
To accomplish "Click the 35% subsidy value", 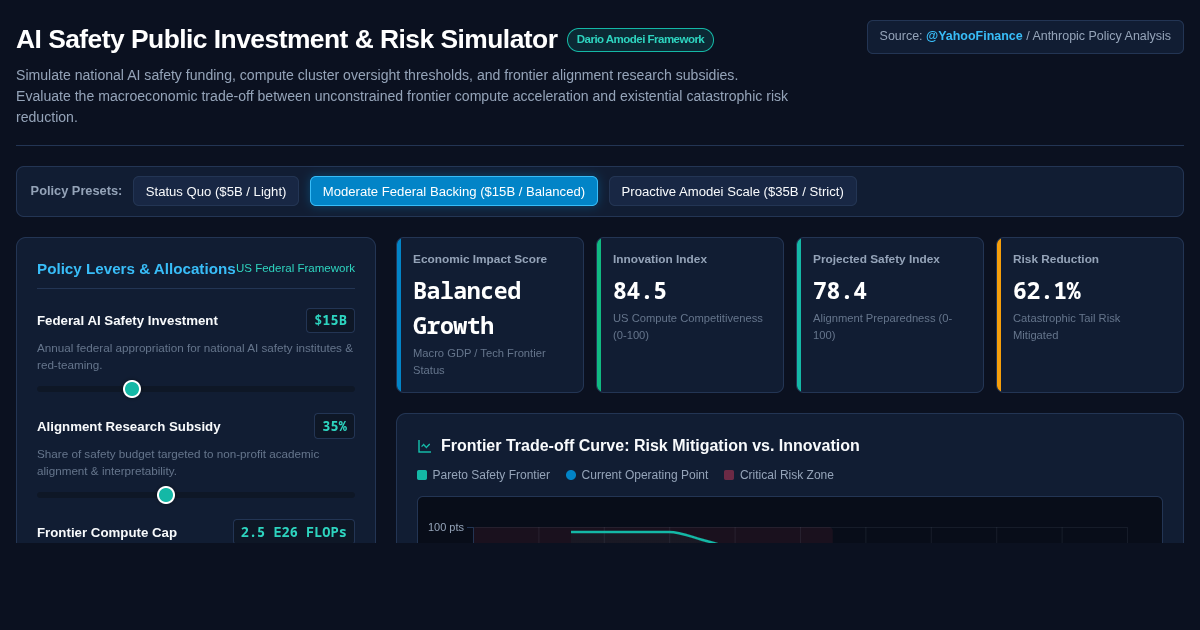I will pos(334,426).
